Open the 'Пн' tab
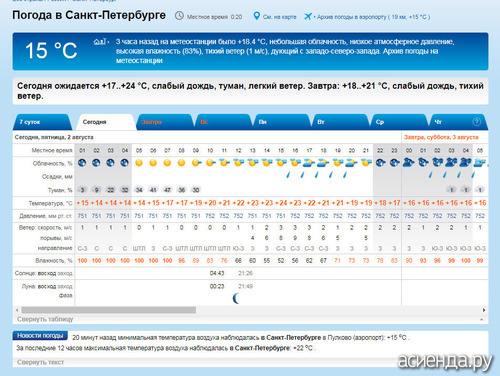This screenshot has height=376, width=500. coord(282,122)
